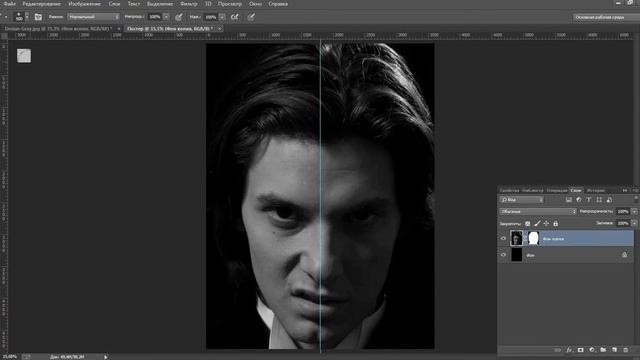Open the Редактирование menu
640x360 pixels.
coord(42,4)
